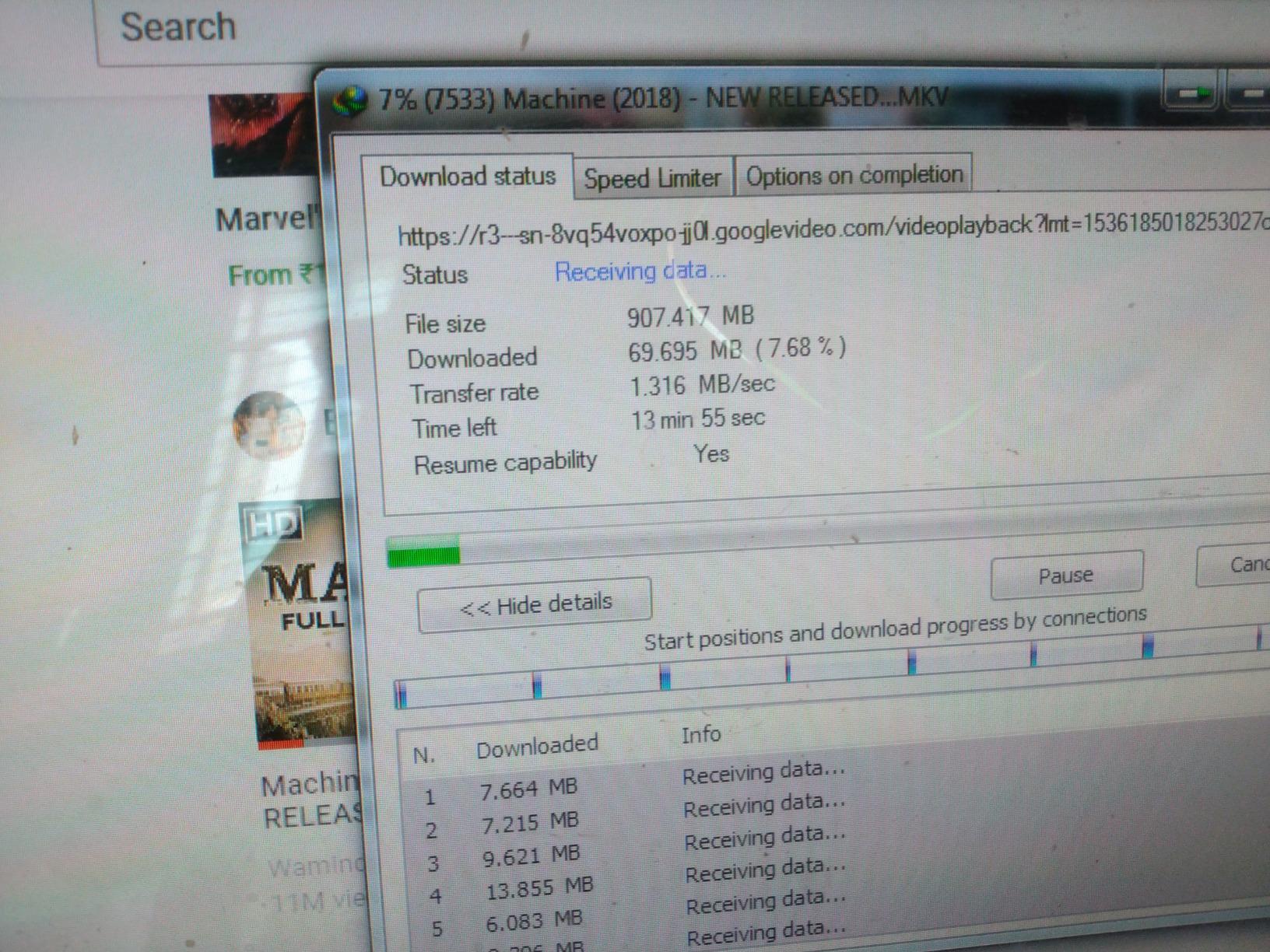Click the Info column header
1270x952 pixels.
pyautogui.click(x=700, y=735)
